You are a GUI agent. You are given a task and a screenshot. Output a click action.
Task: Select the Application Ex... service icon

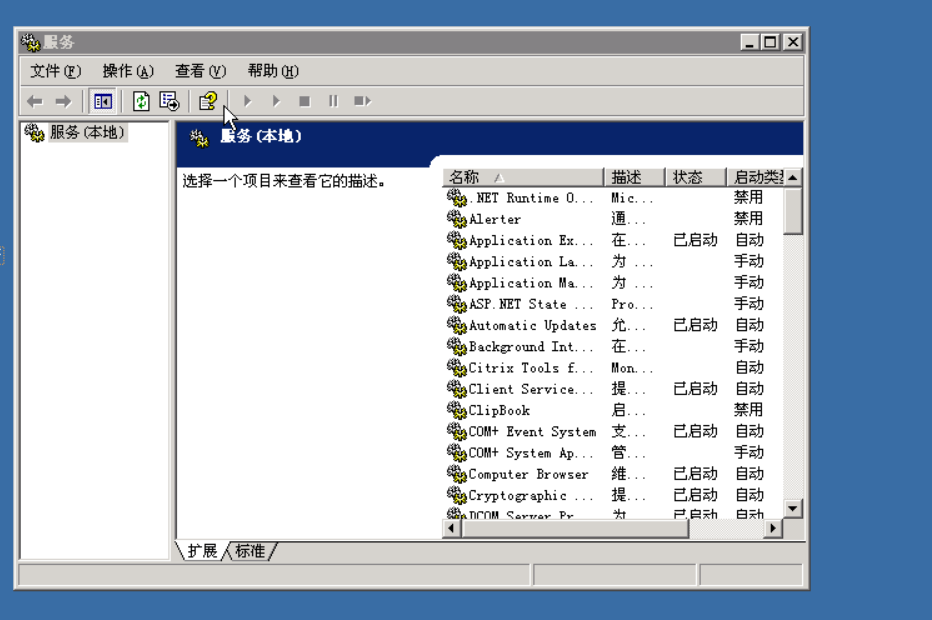(x=456, y=240)
